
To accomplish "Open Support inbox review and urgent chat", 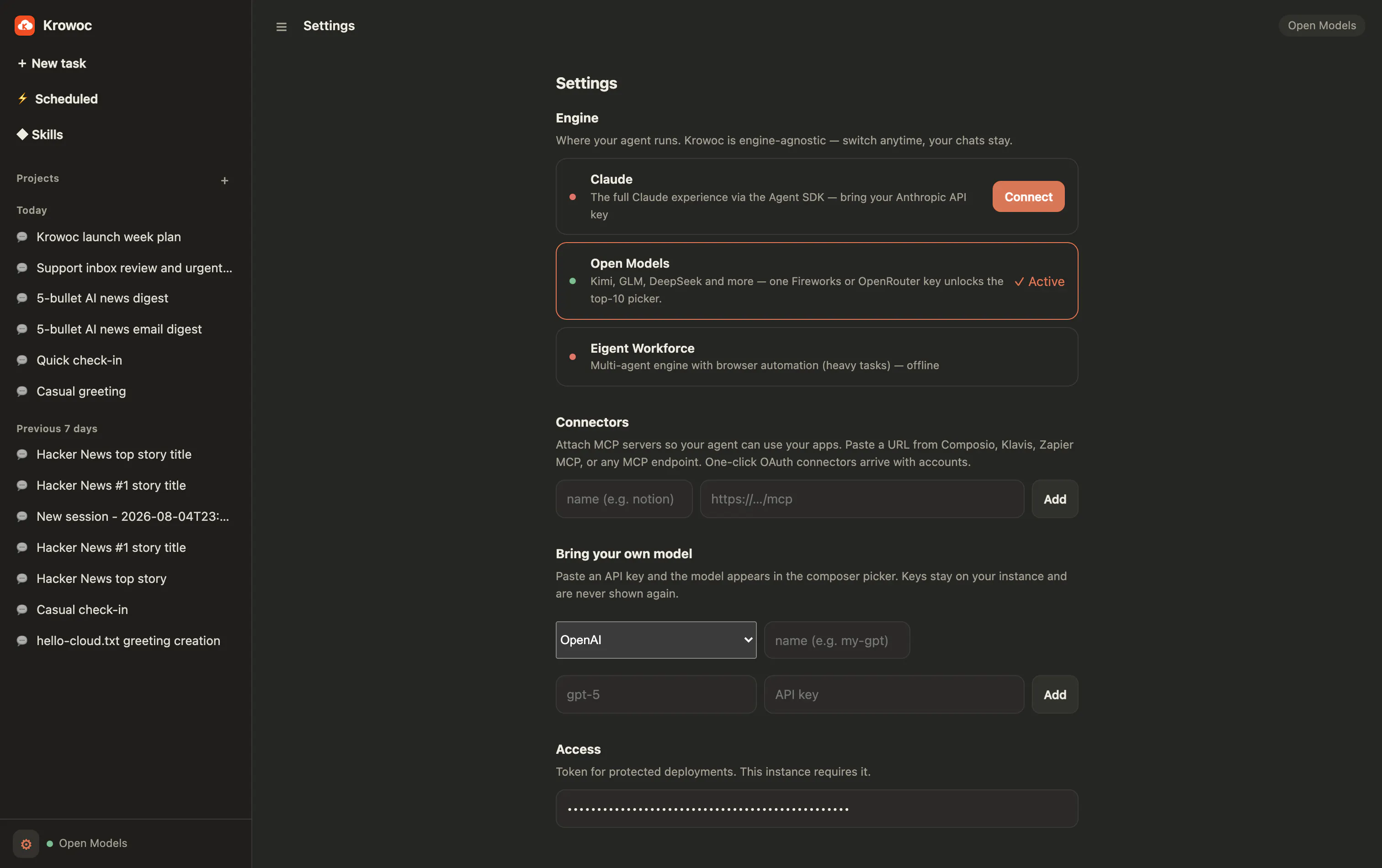I will 134,268.
